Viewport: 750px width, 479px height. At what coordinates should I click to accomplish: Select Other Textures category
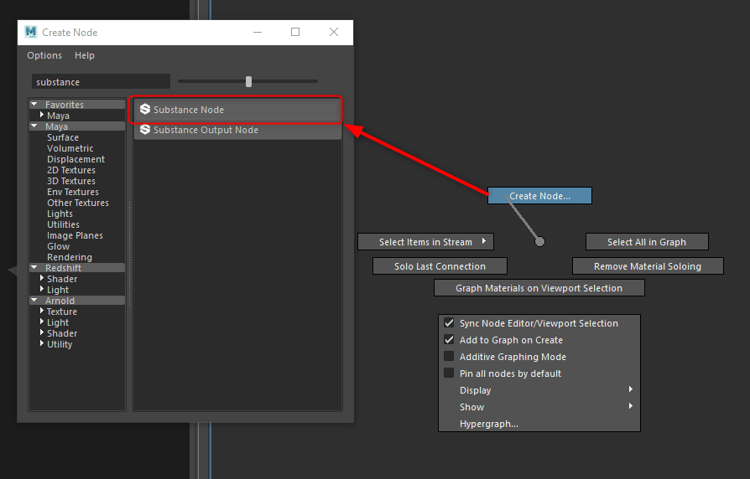(x=77, y=202)
